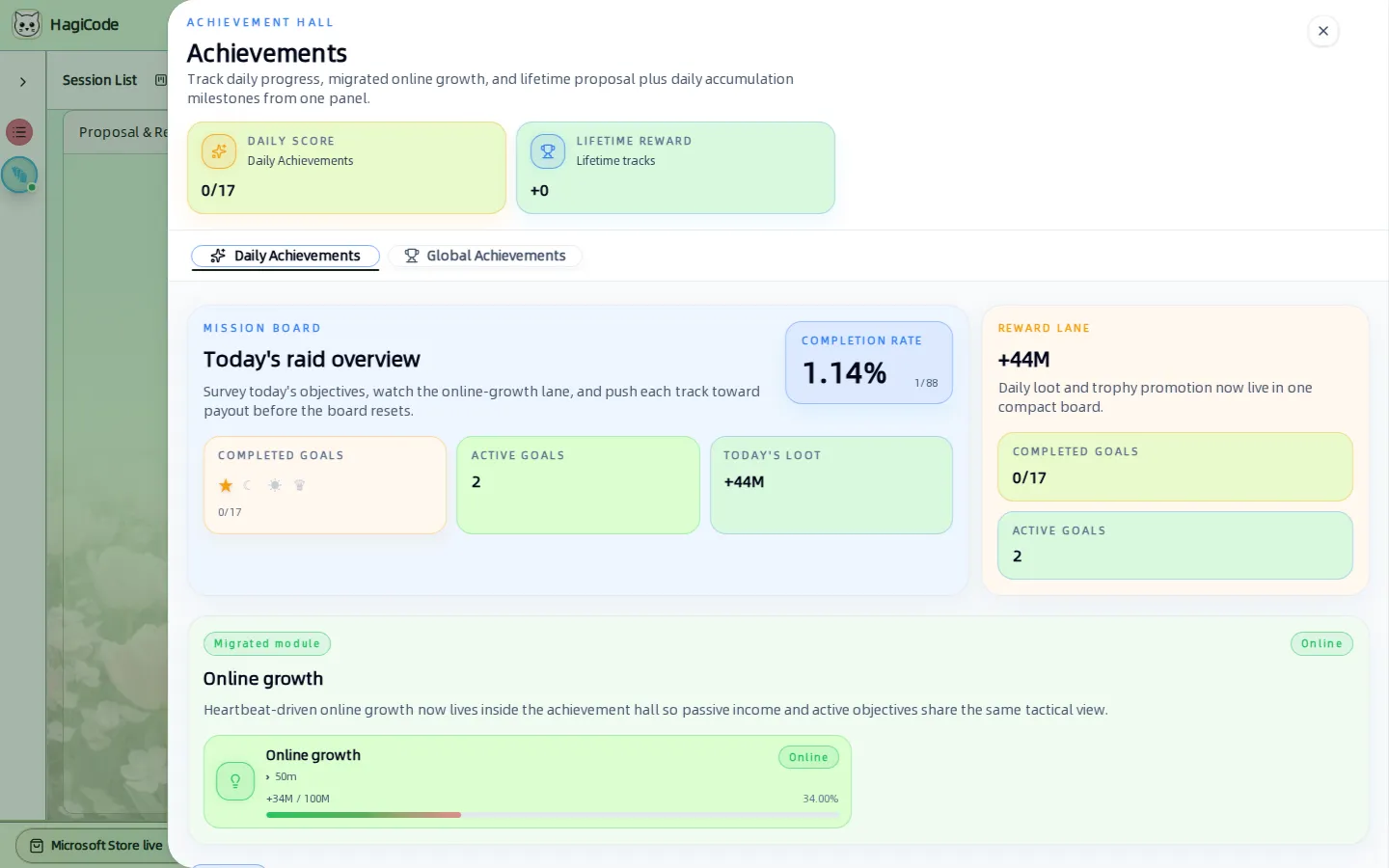Open the Session List tab

pos(99,80)
